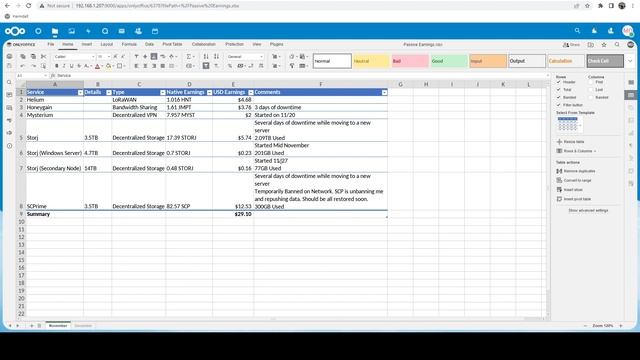Viewport: 640px width, 360px height.
Task: Click Insert pivot table button
Action: [x=574, y=199]
